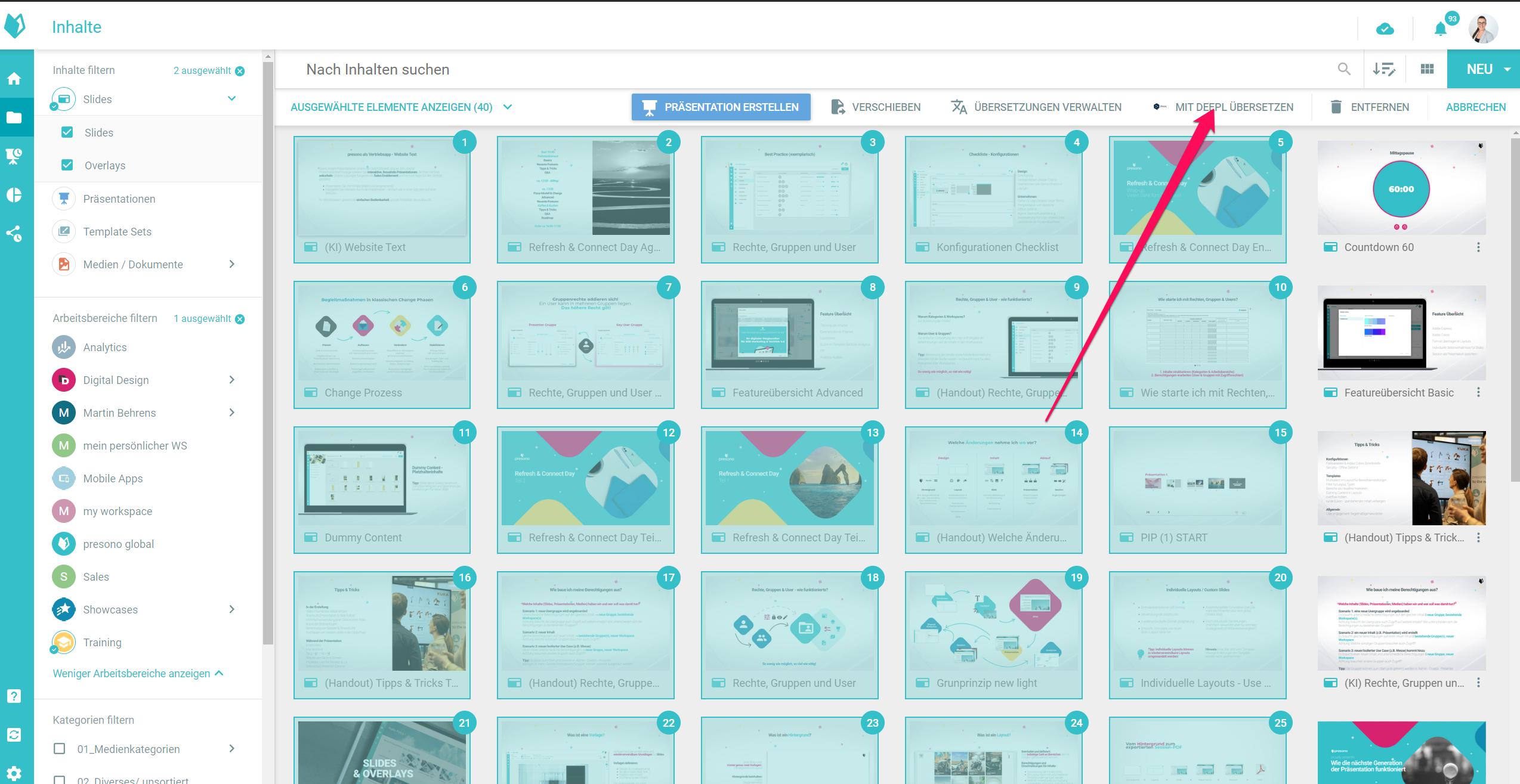
Task: Open the home icon in left sidebar
Action: point(14,79)
